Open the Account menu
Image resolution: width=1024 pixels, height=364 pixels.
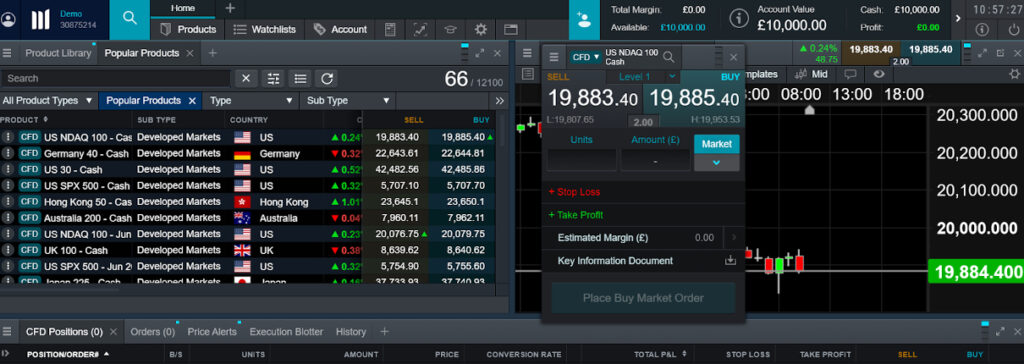click(x=340, y=29)
